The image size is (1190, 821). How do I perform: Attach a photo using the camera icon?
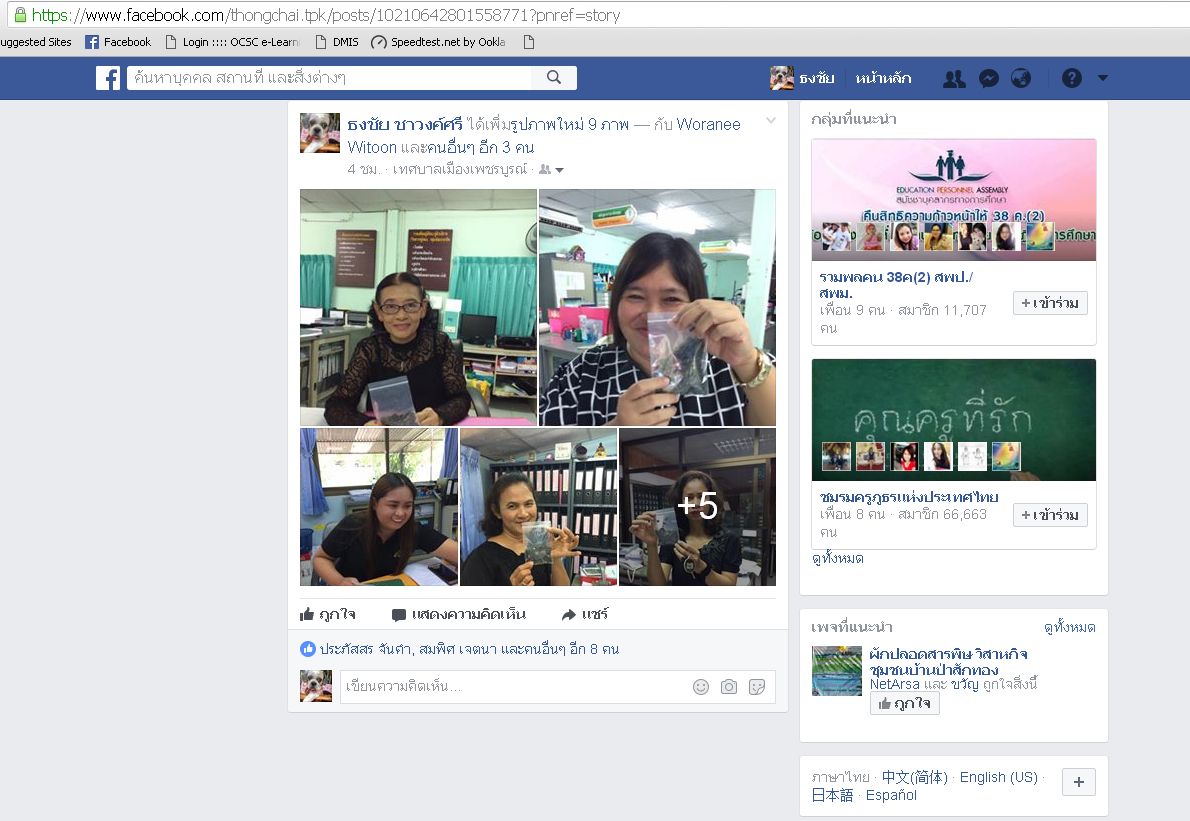click(x=729, y=687)
